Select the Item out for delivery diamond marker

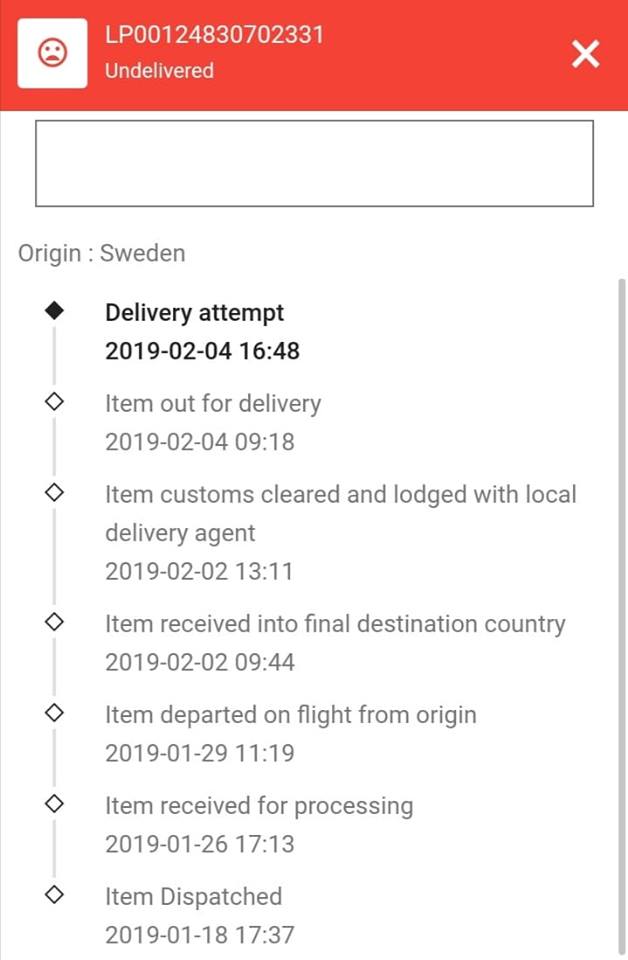[x=54, y=402]
